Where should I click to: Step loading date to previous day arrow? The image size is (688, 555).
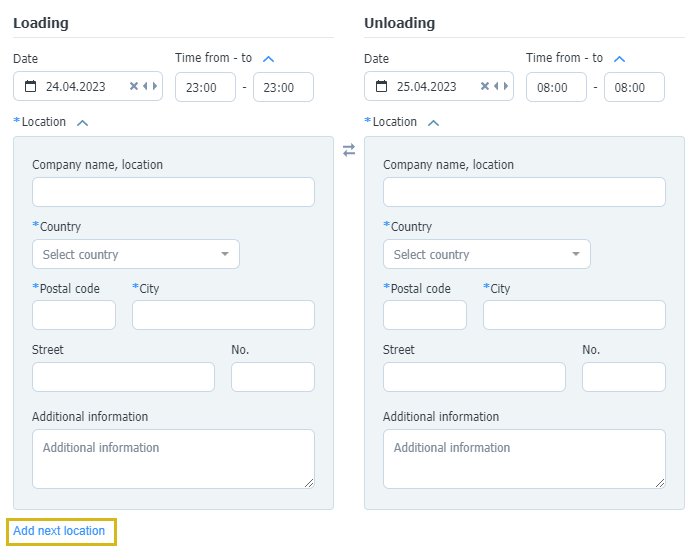pos(145,86)
